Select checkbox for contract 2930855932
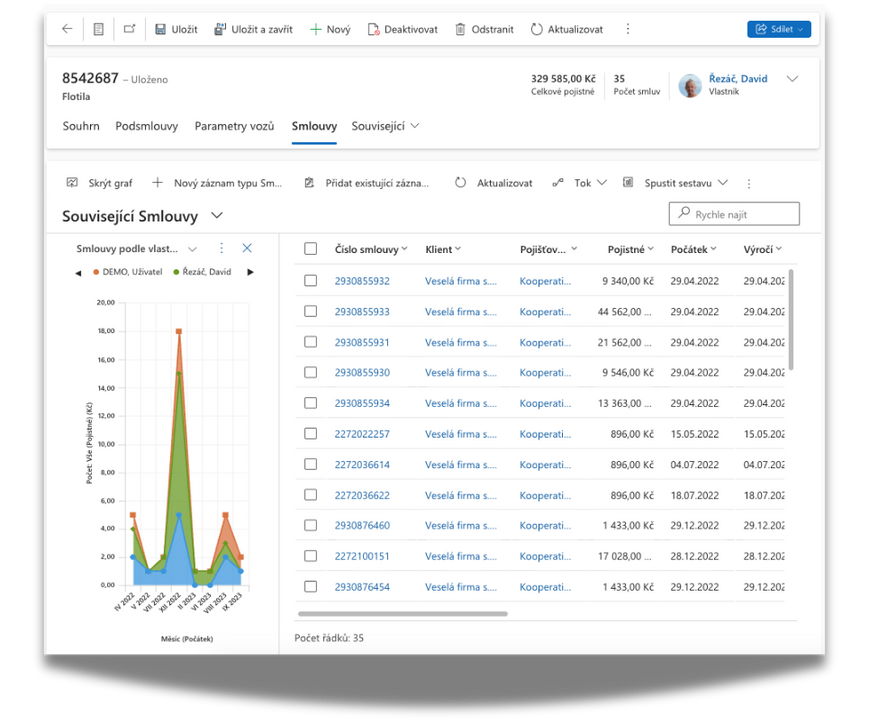The width and height of the screenshot is (869, 723). [x=311, y=281]
